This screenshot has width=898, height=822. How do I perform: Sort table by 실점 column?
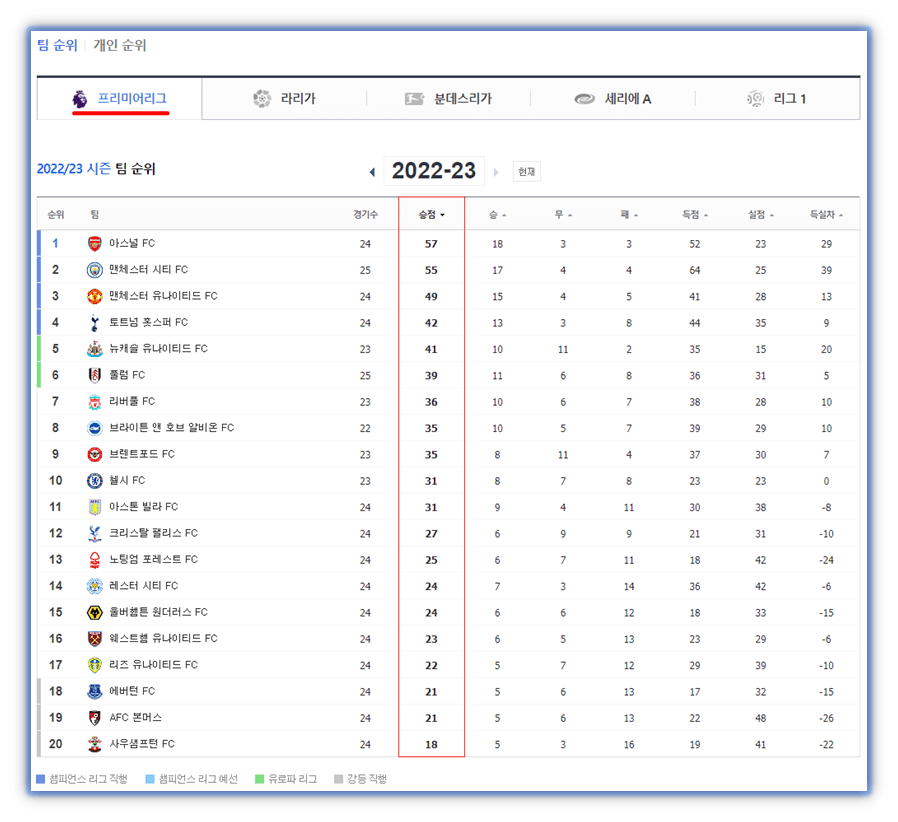pyautogui.click(x=761, y=215)
